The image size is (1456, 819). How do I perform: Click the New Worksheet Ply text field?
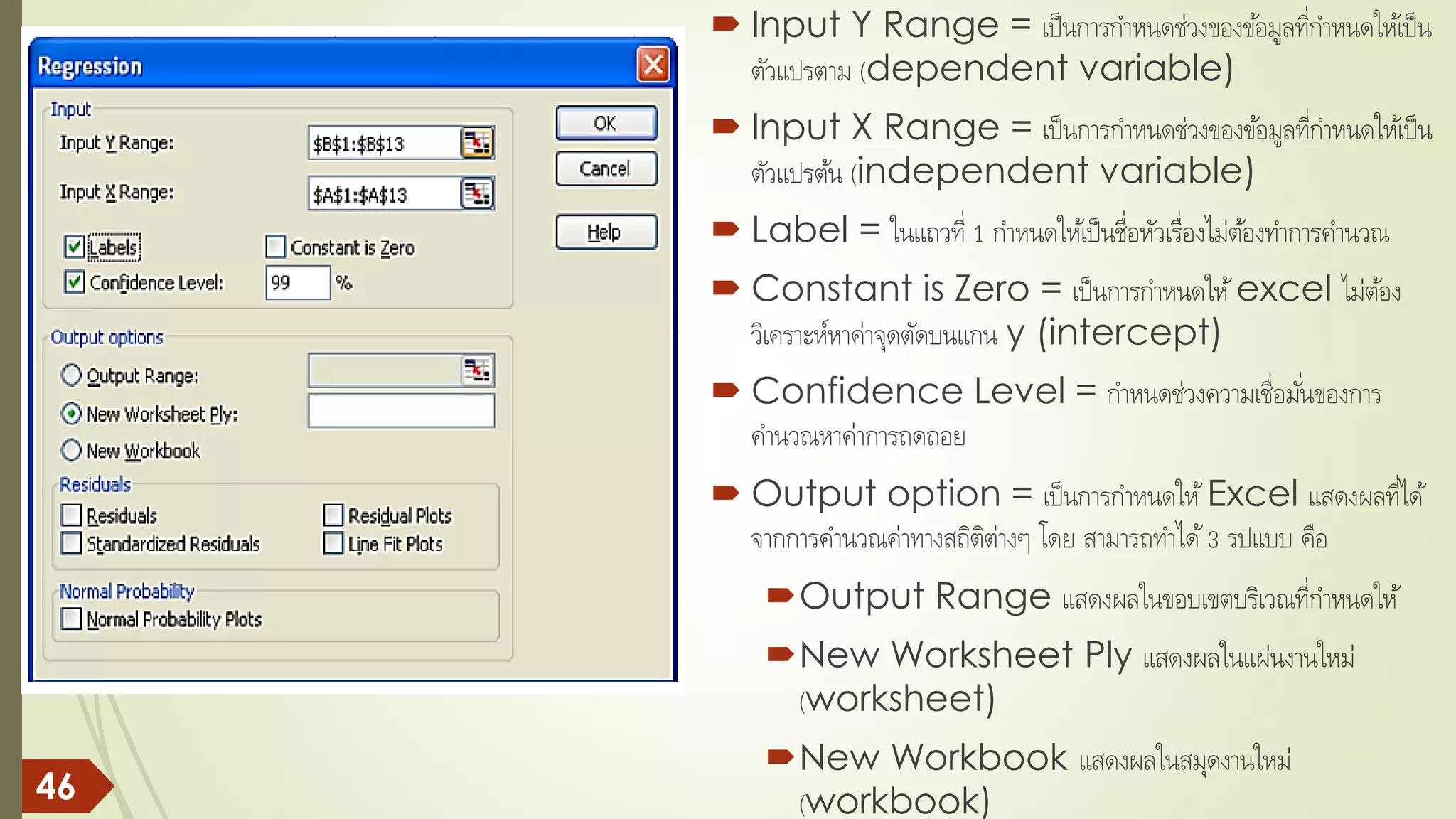click(401, 411)
